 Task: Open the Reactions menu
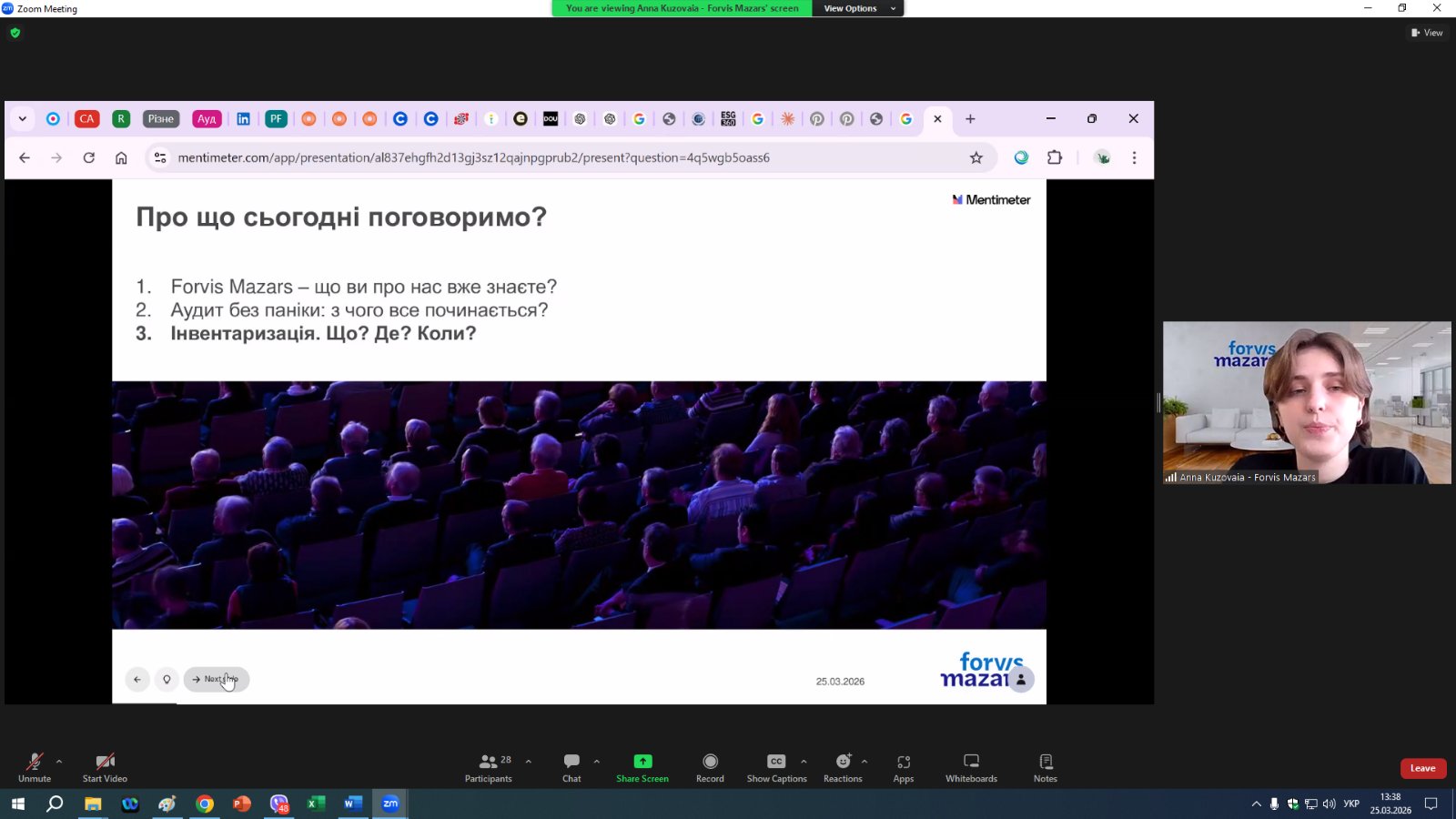click(x=843, y=767)
